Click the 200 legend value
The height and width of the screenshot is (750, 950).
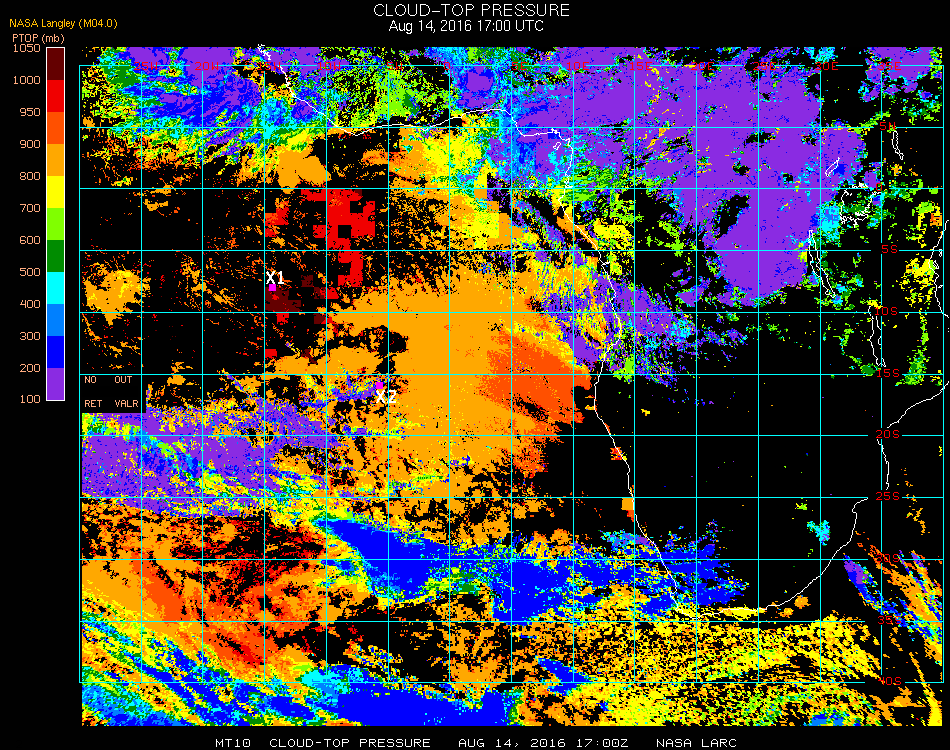[x=30, y=368]
